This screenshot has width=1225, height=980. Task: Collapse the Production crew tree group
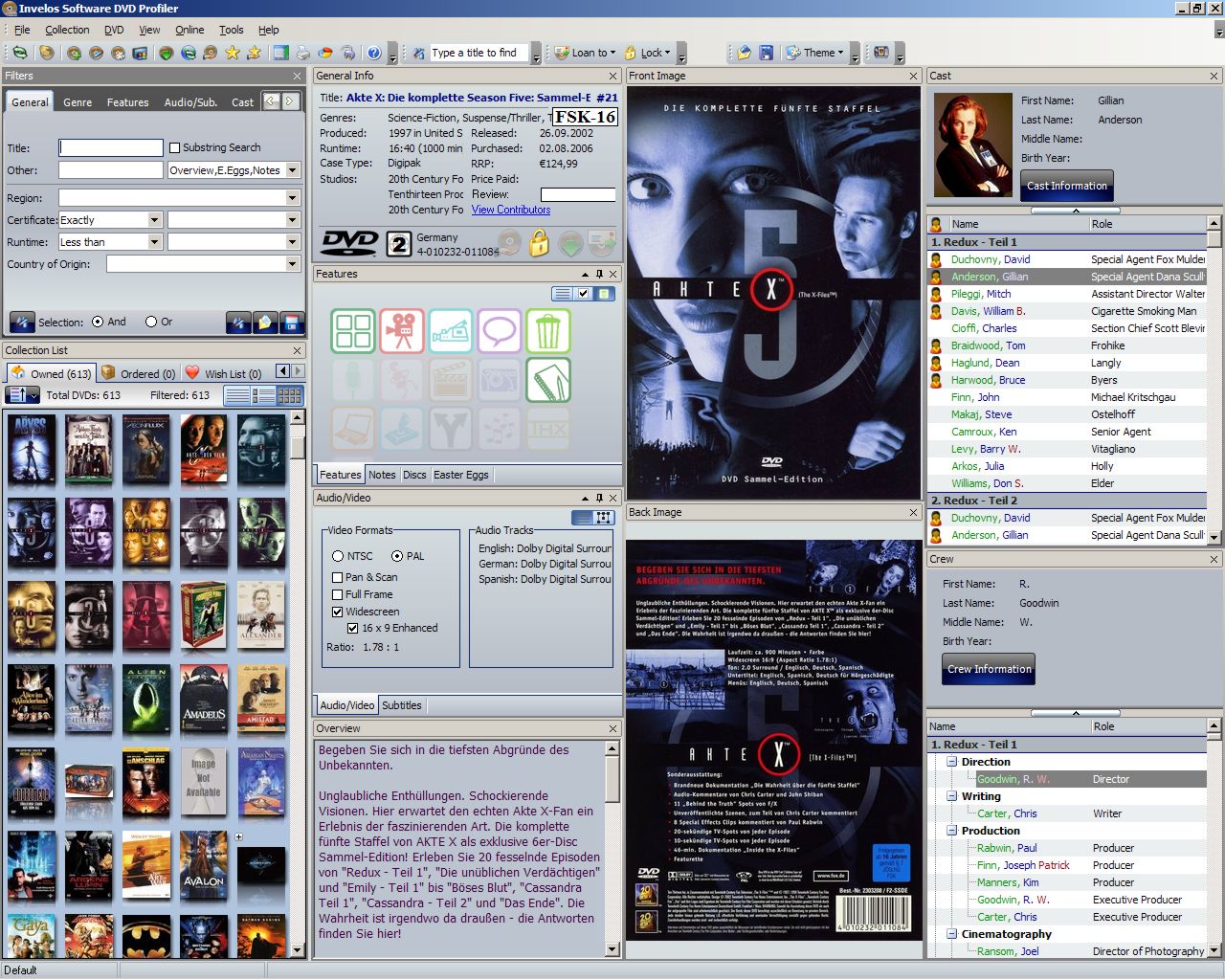click(x=952, y=831)
